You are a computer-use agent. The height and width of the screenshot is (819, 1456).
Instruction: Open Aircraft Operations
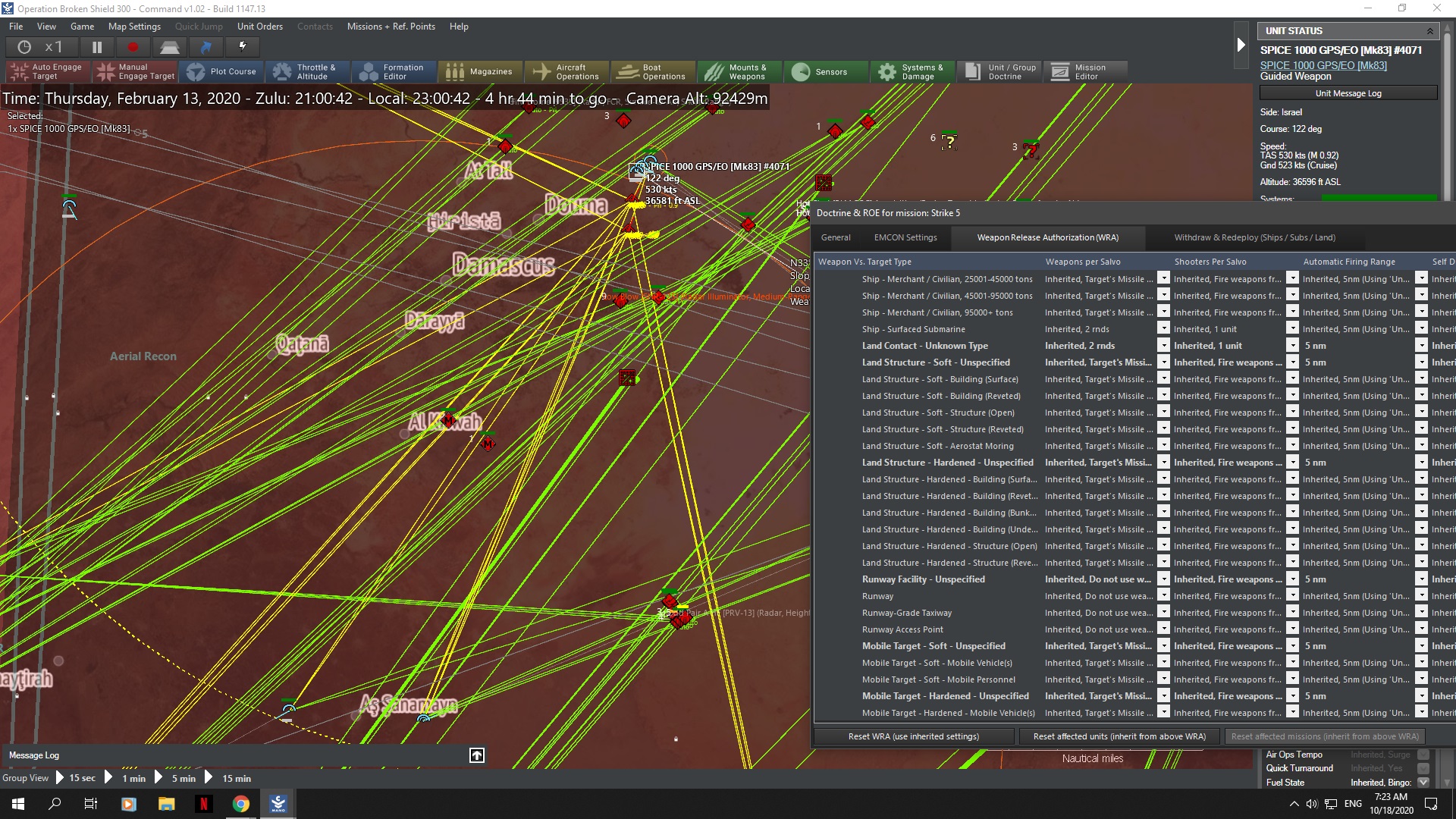(567, 72)
